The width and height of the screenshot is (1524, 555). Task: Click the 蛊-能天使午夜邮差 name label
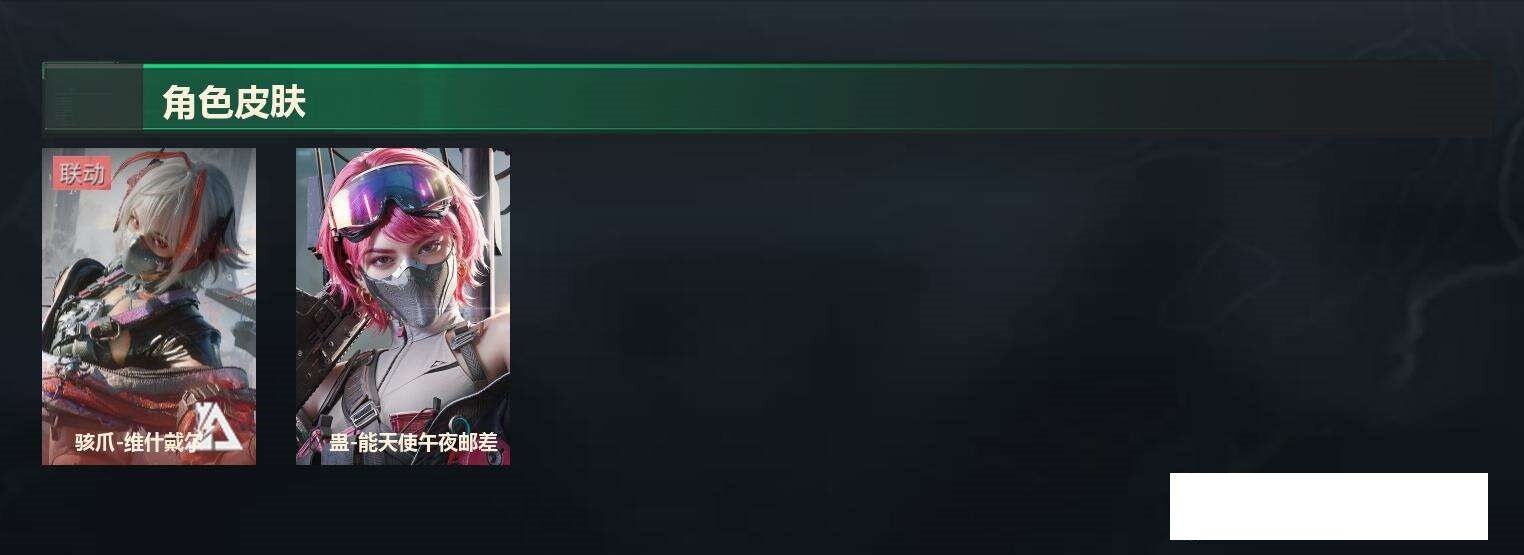coord(414,442)
